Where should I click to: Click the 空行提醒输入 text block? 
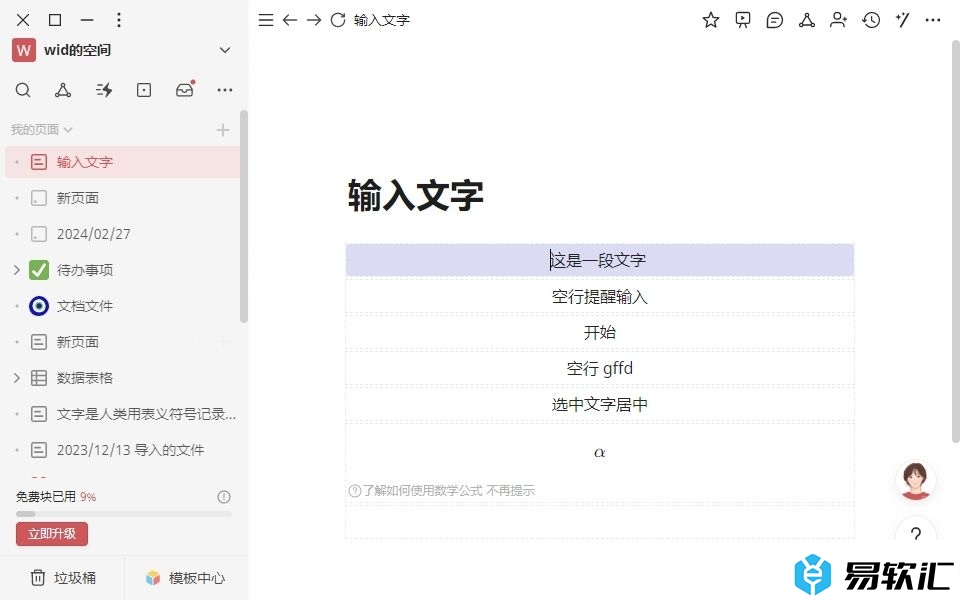tap(599, 296)
